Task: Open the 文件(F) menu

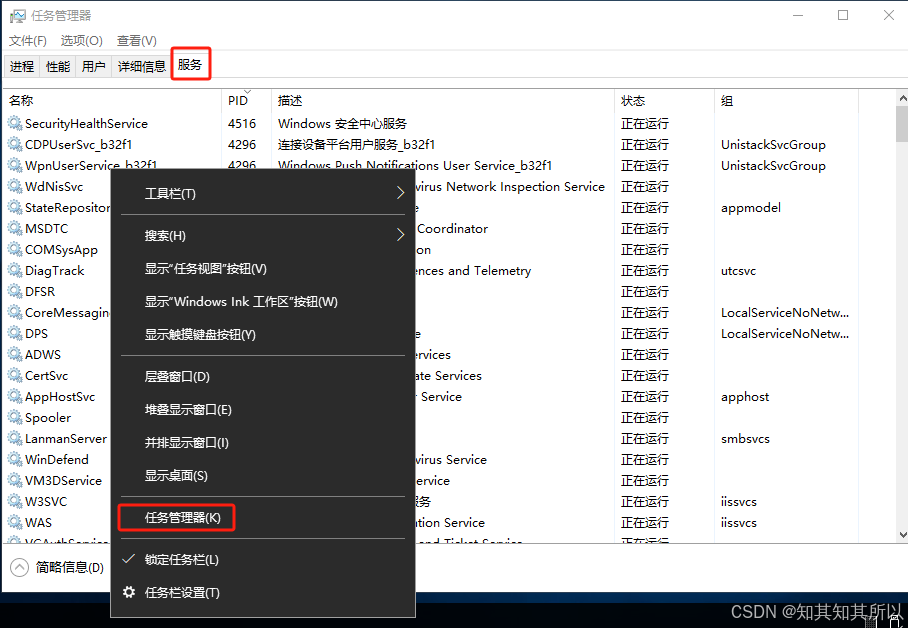Action: pos(28,41)
